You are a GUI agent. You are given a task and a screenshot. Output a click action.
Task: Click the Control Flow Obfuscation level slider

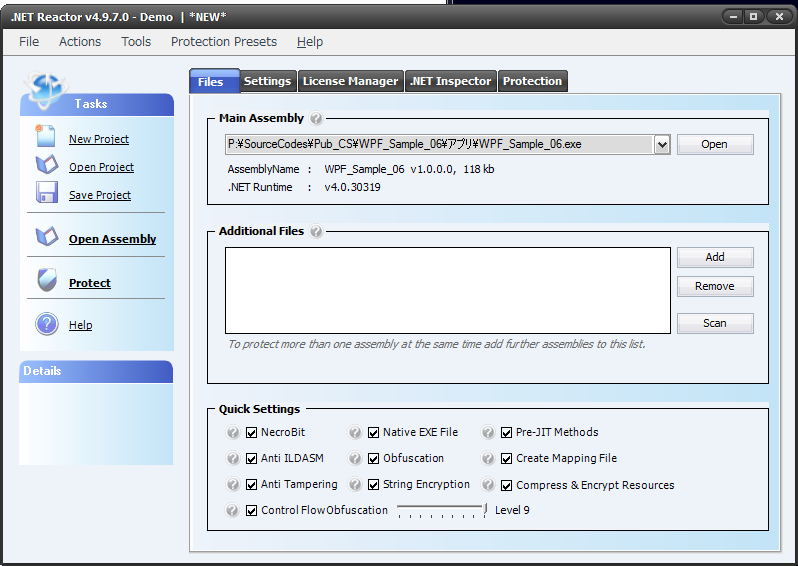(x=441, y=510)
